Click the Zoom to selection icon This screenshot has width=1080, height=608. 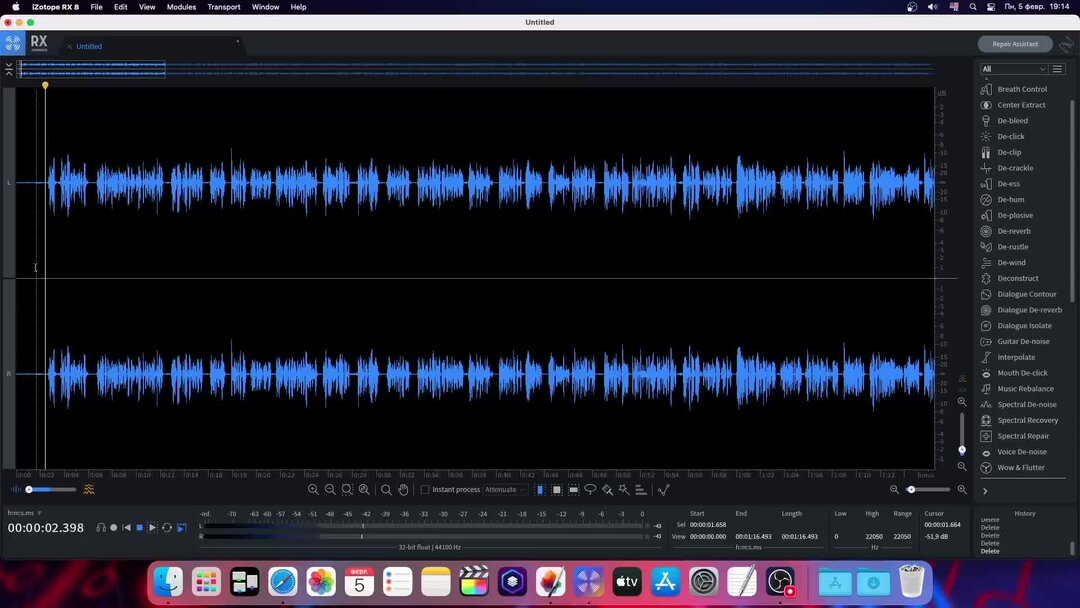click(x=347, y=490)
